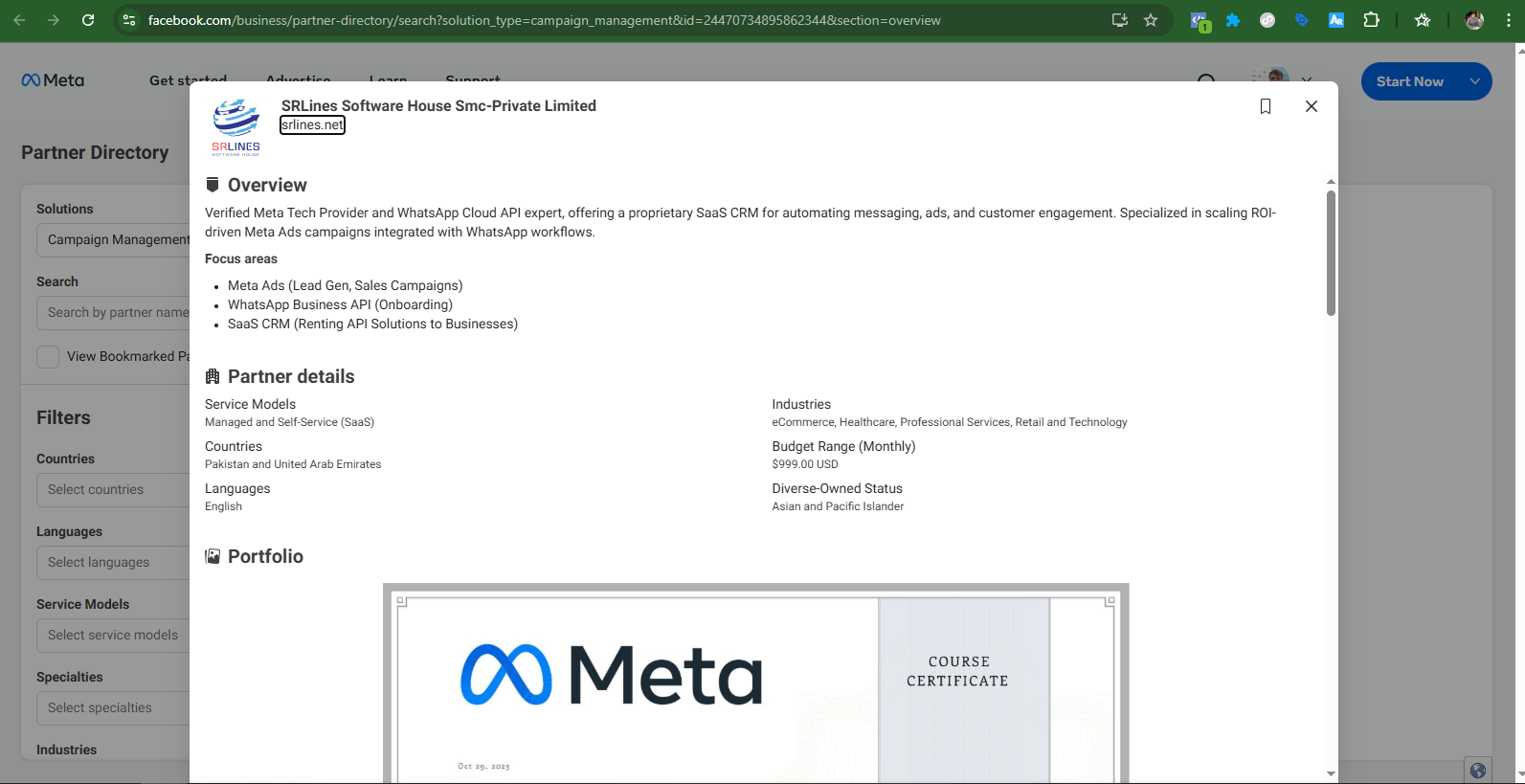Image resolution: width=1525 pixels, height=784 pixels.
Task: Bookmark this tab with the address bar star
Action: tap(1151, 20)
